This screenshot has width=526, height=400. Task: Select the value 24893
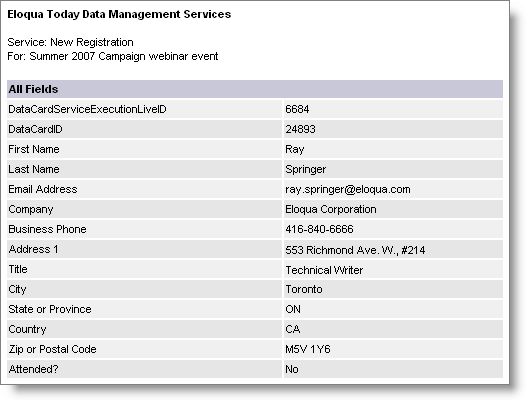(300, 129)
